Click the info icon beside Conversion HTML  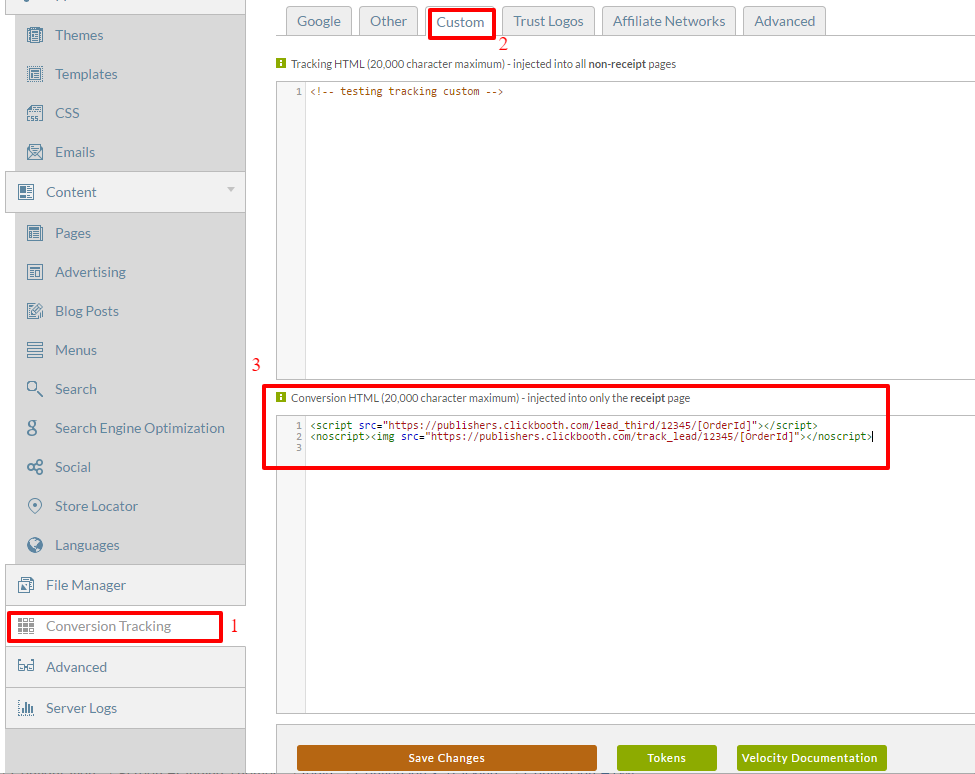[281, 397]
